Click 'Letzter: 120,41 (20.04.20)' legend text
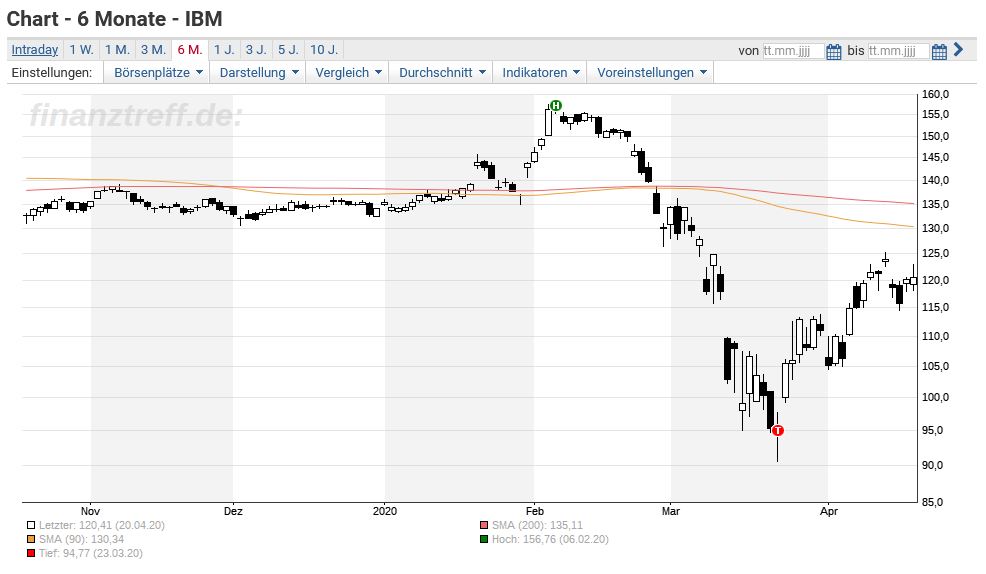 101,525
